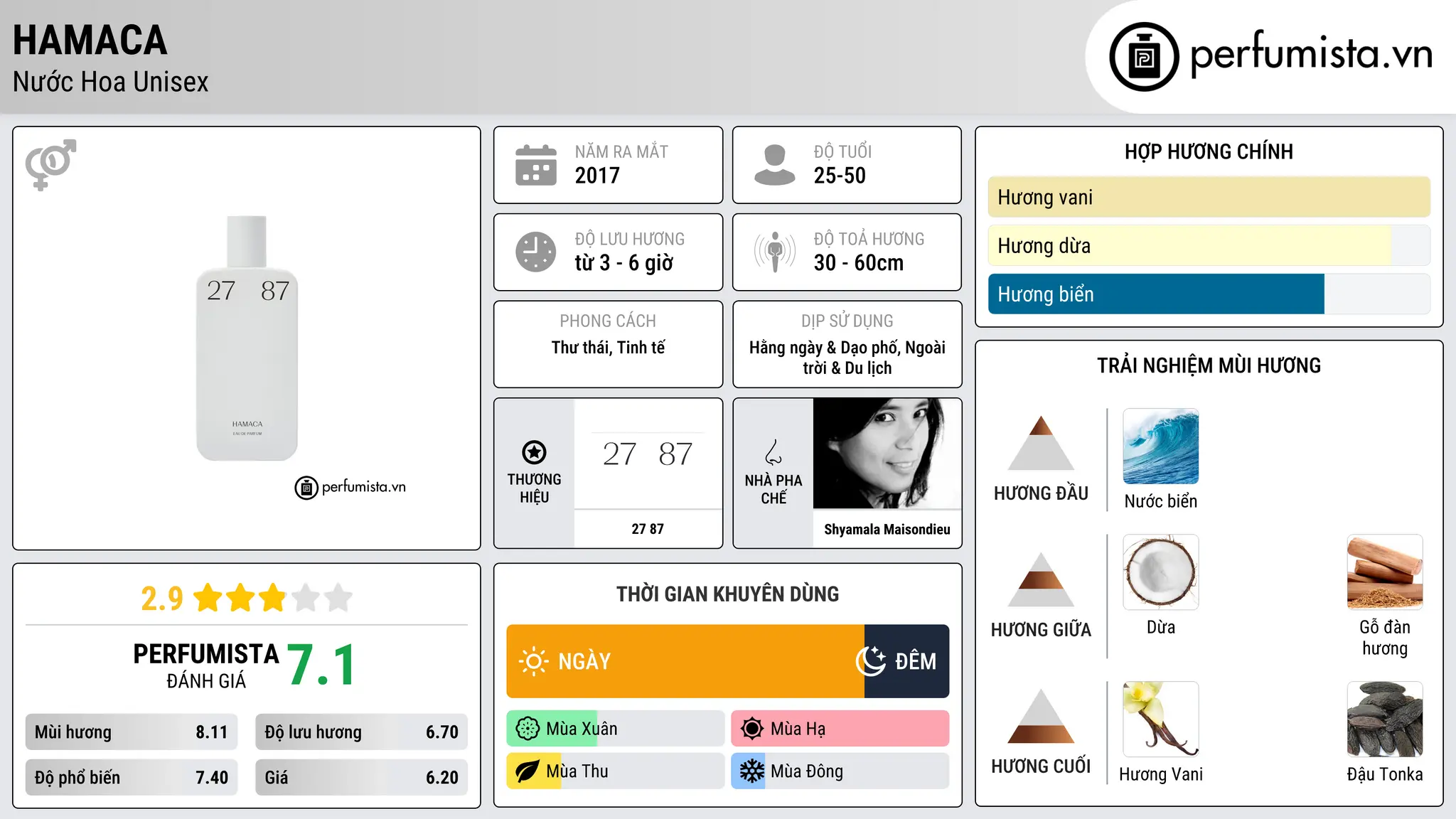Image resolution: width=1456 pixels, height=819 pixels.
Task: Click the perfumer name Shyamala Maisondieu
Action: coord(887,529)
